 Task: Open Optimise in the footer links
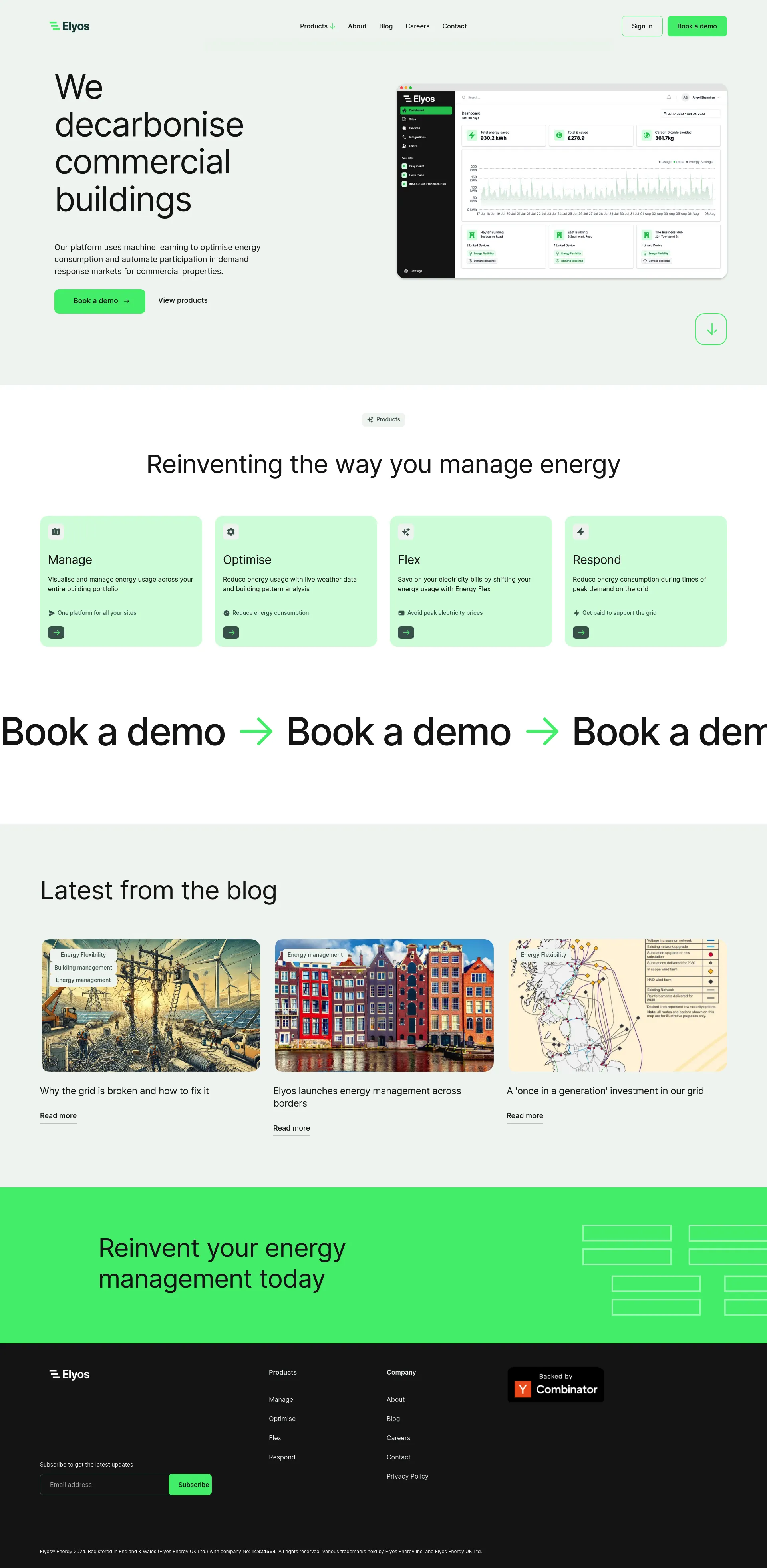(x=282, y=1419)
